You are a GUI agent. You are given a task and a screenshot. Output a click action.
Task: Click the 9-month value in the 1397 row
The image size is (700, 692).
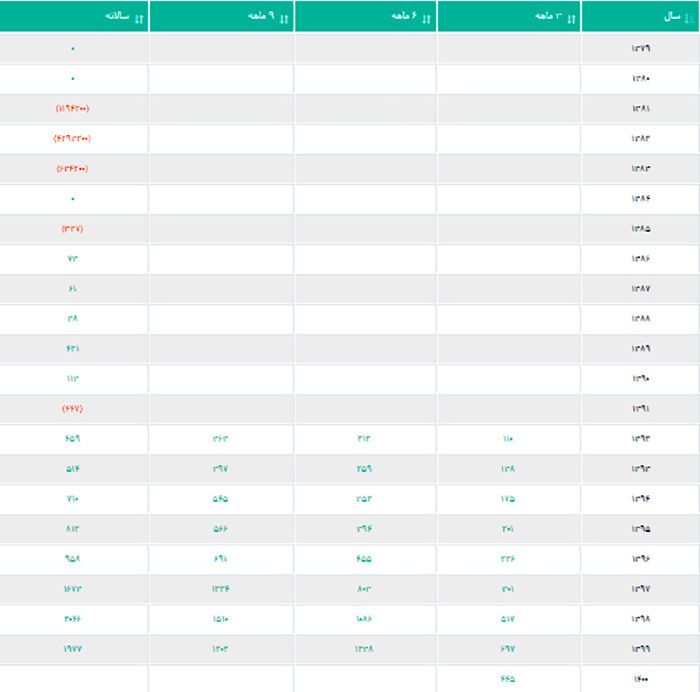tap(221, 588)
